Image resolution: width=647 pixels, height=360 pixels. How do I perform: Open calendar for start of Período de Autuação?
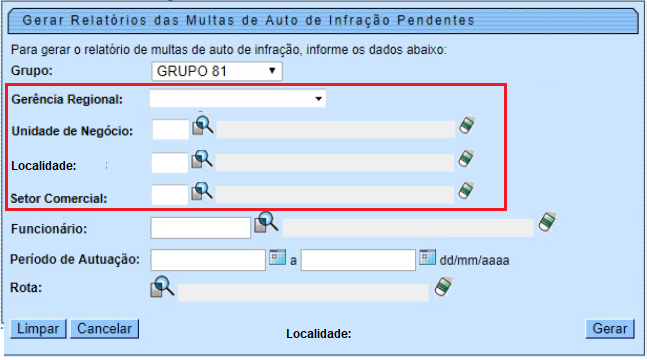tap(277, 257)
